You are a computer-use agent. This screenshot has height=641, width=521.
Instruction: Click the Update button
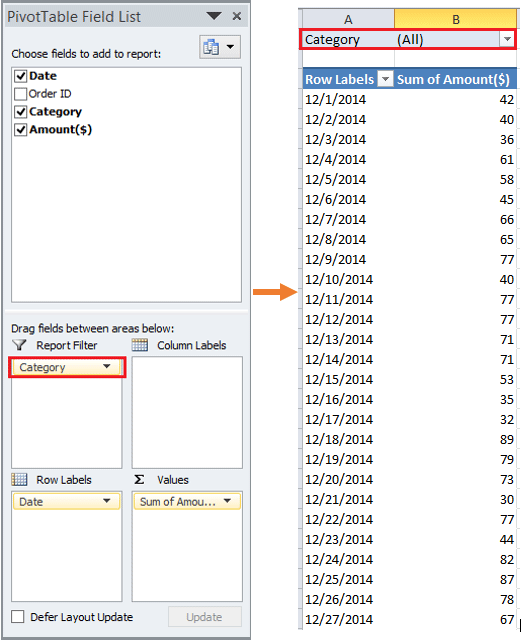[204, 616]
